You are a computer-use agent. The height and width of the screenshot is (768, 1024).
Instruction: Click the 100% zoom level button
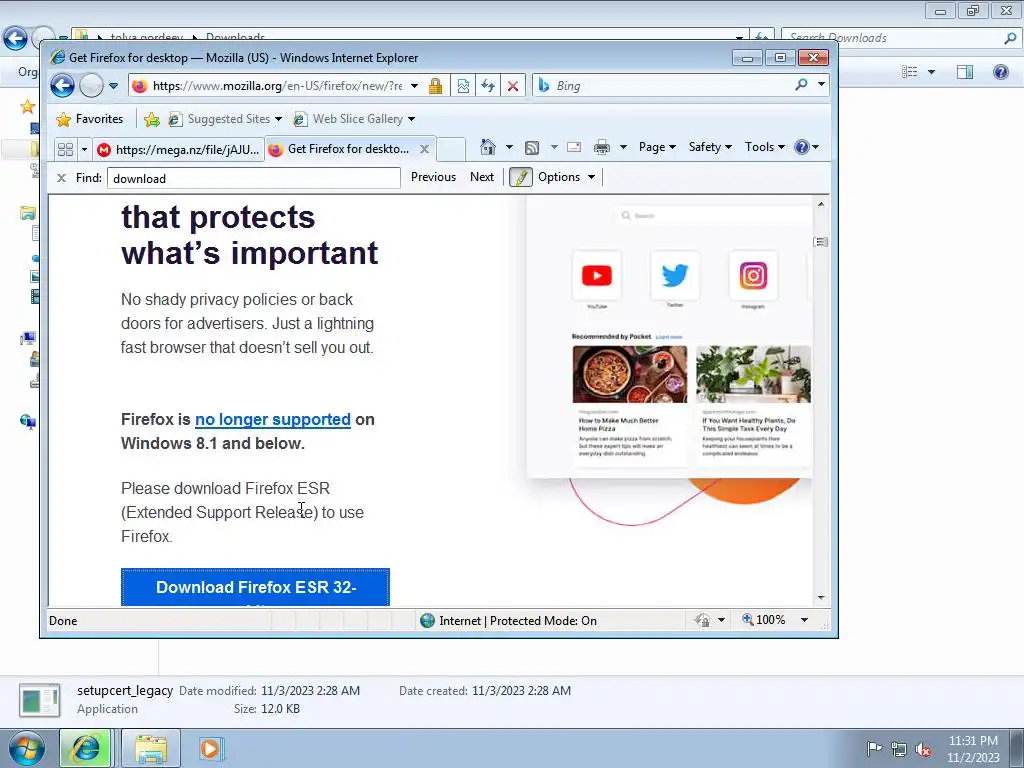tap(763, 620)
